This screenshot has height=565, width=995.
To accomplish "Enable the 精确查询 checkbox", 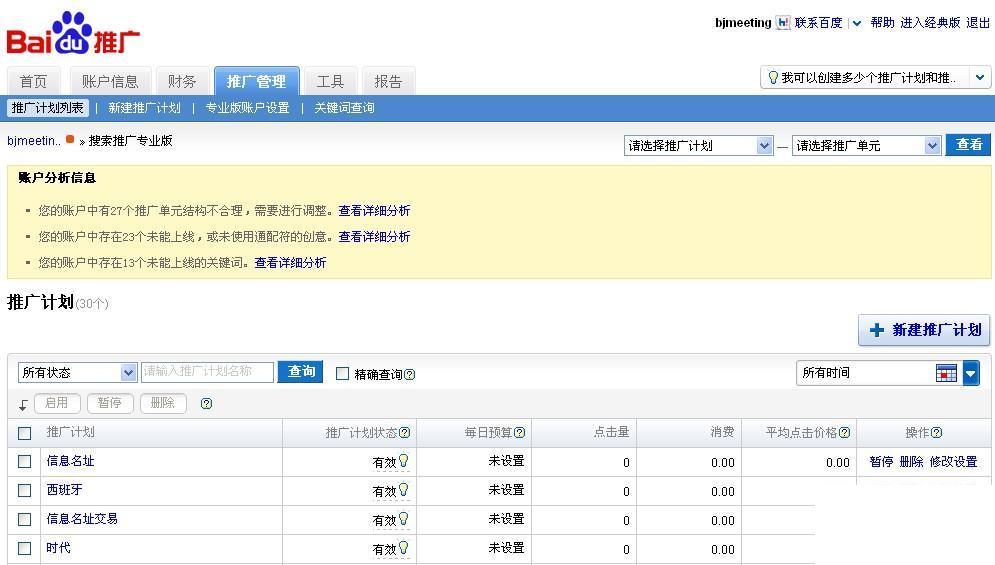I will [342, 373].
